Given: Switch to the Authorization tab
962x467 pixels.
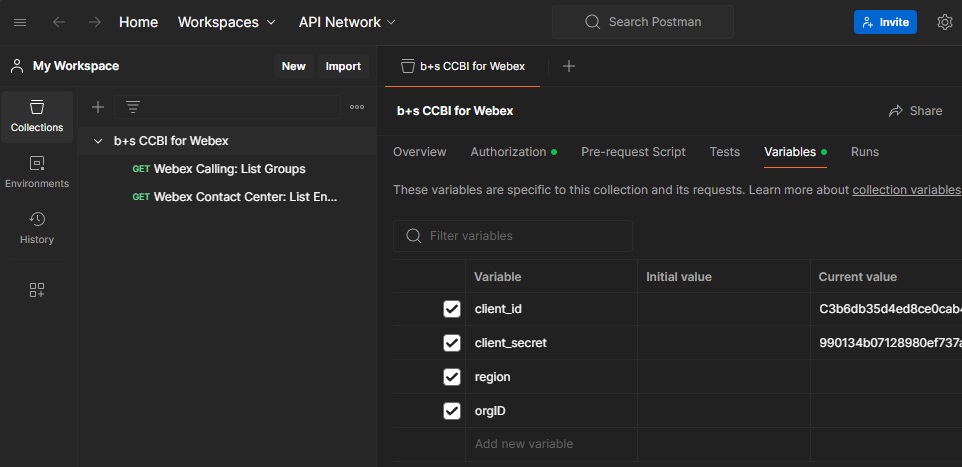Looking at the screenshot, I should point(514,152).
